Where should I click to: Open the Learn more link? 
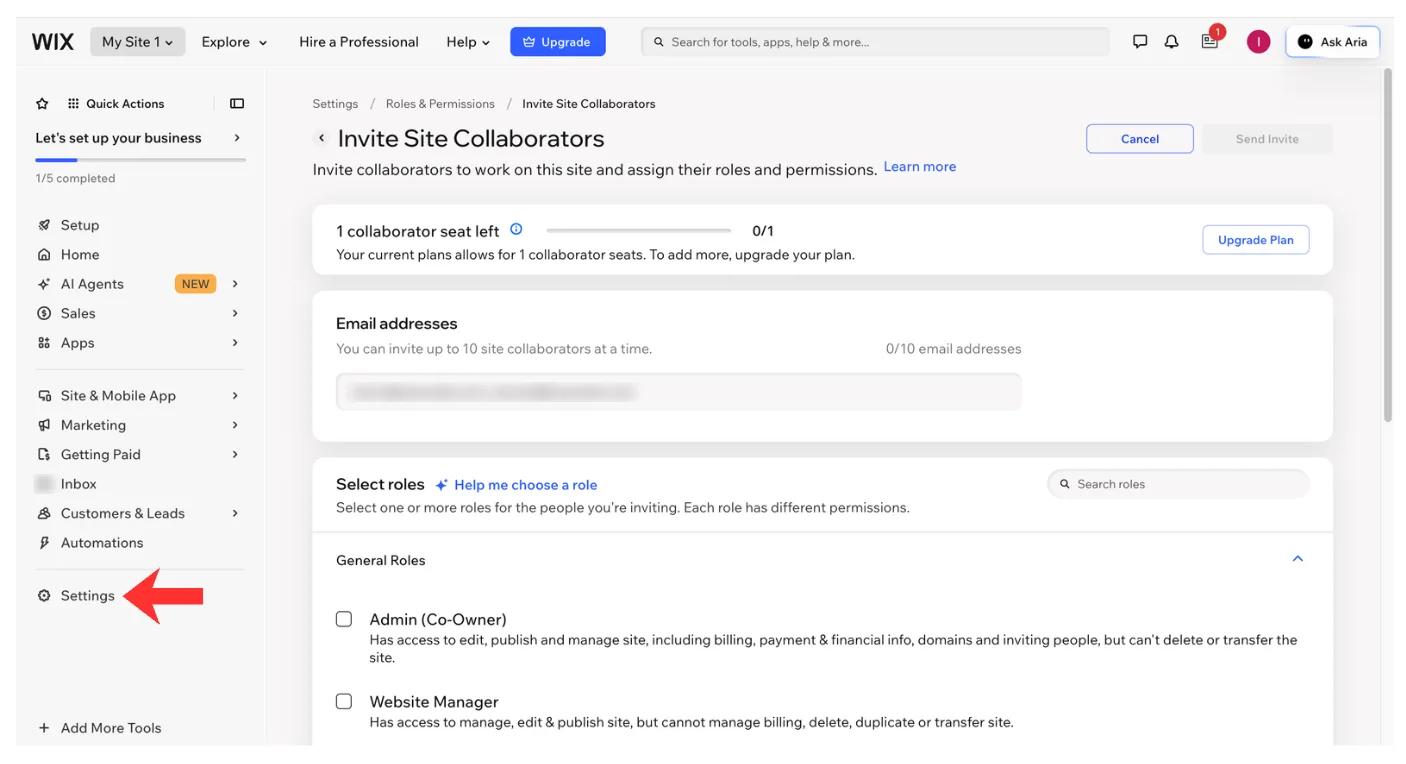(x=920, y=167)
